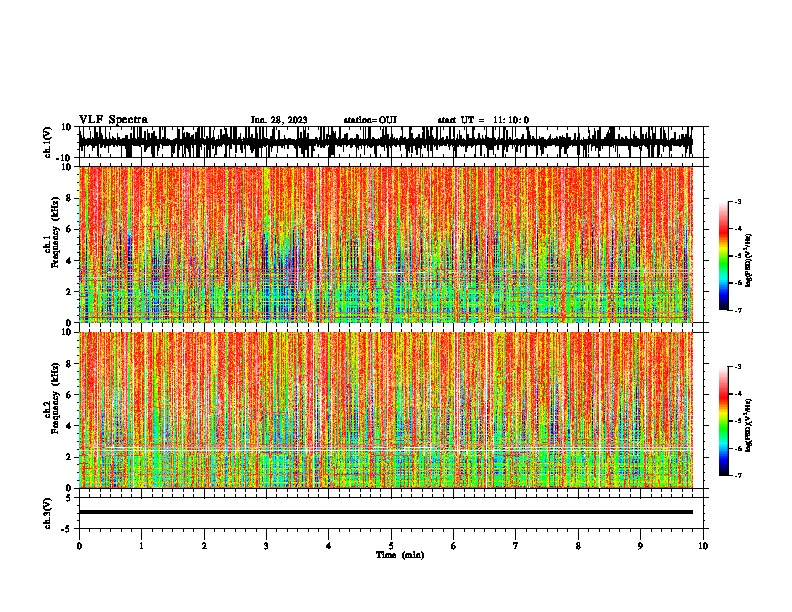The height and width of the screenshot is (612, 792).
Task: Click the "7" minute tick label
Action: [x=516, y=546]
